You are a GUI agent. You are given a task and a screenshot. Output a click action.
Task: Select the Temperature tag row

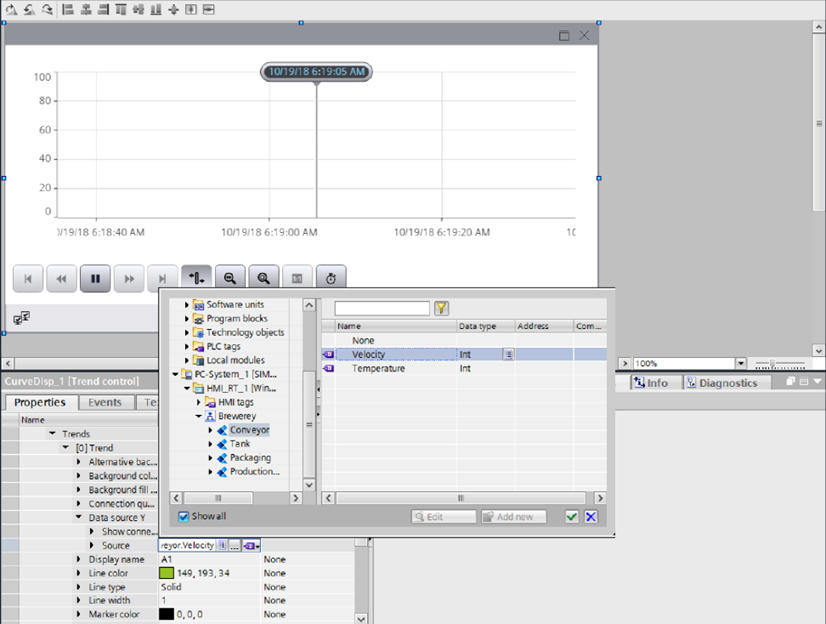coord(379,368)
